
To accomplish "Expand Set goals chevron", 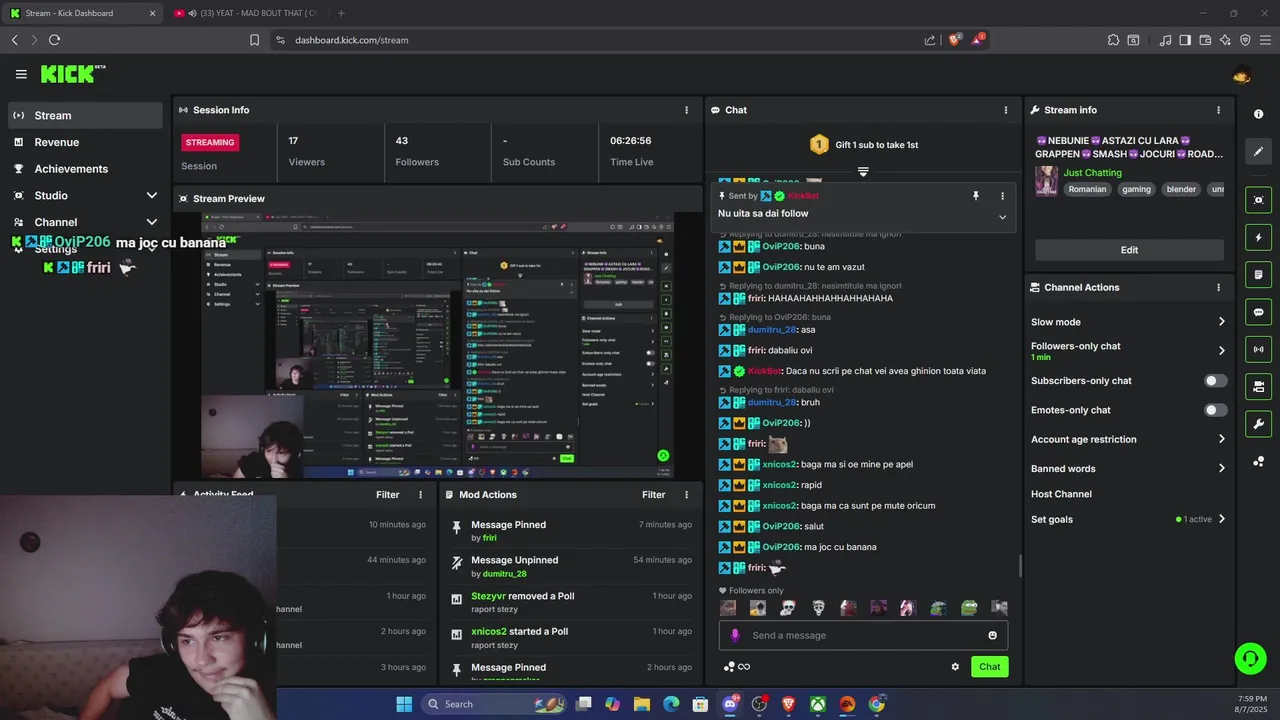I will click(x=1221, y=519).
